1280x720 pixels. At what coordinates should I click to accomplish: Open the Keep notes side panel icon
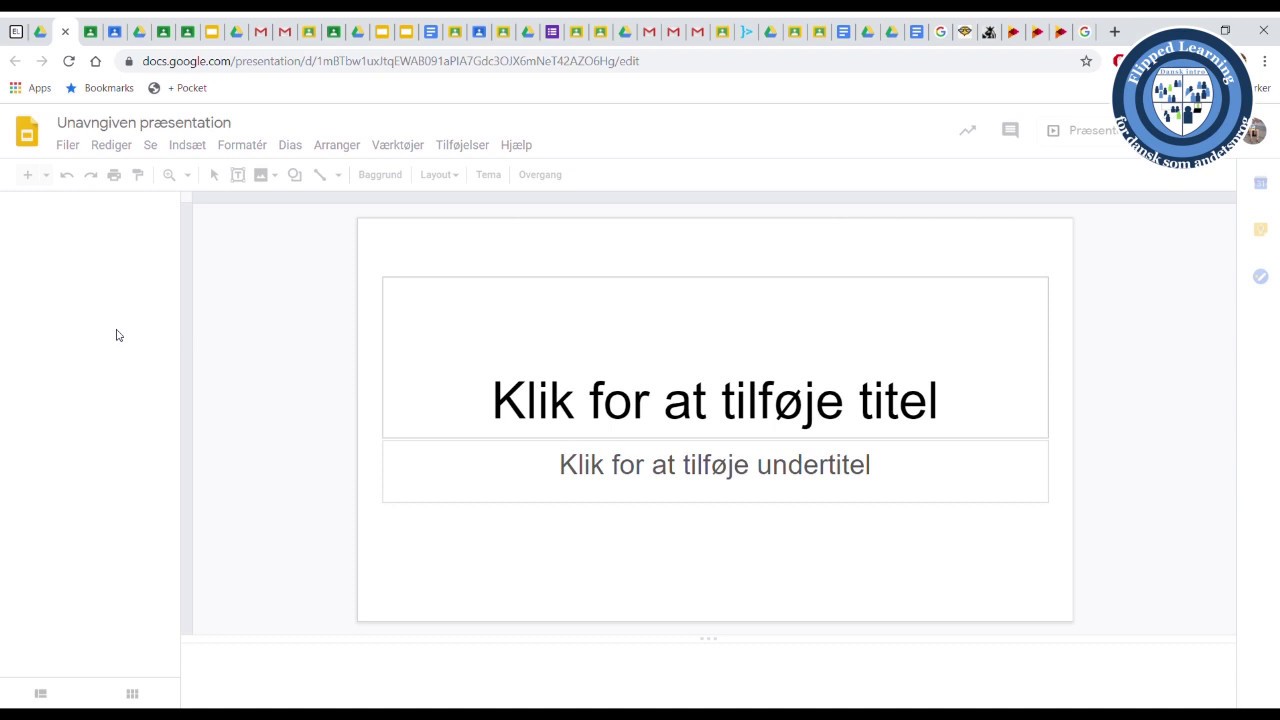point(1260,230)
